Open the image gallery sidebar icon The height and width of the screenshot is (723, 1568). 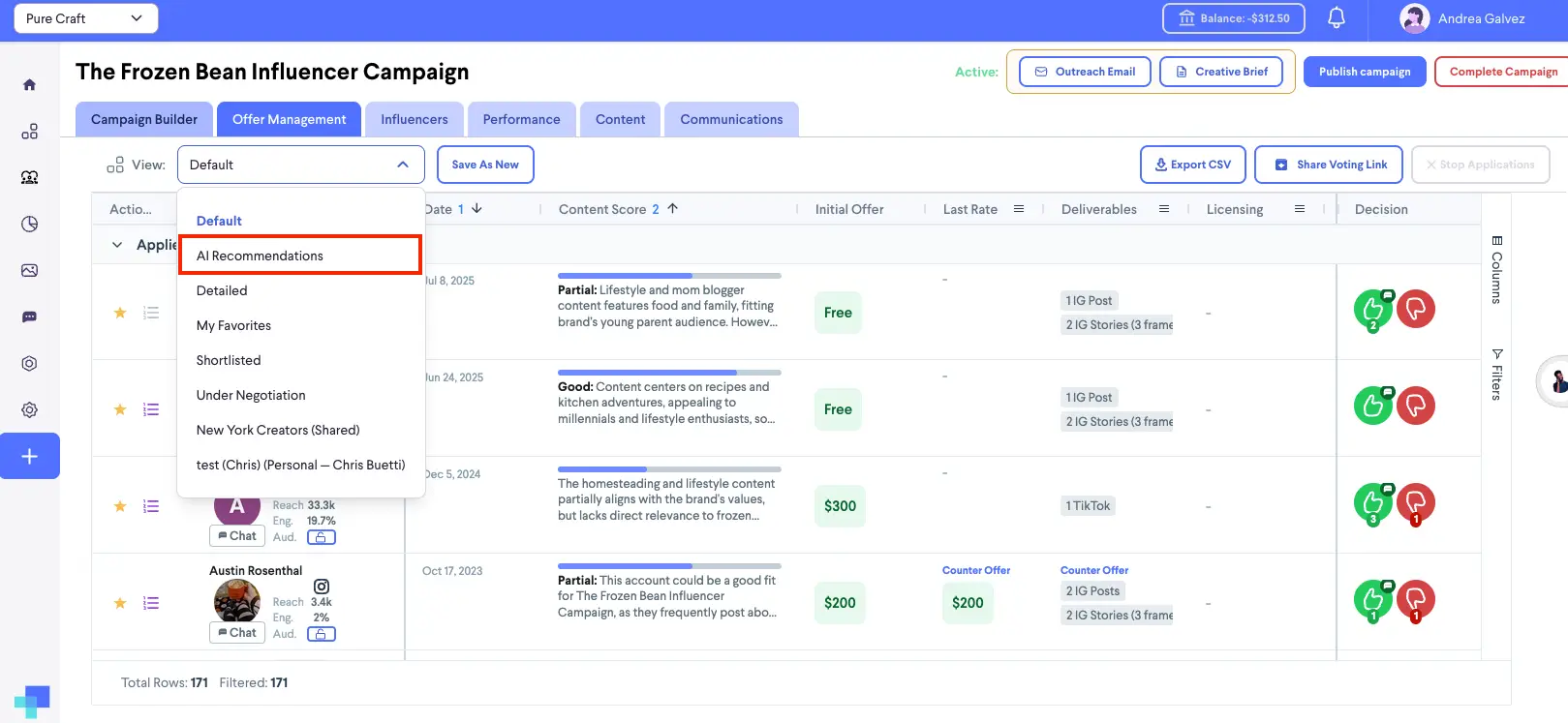tap(30, 270)
